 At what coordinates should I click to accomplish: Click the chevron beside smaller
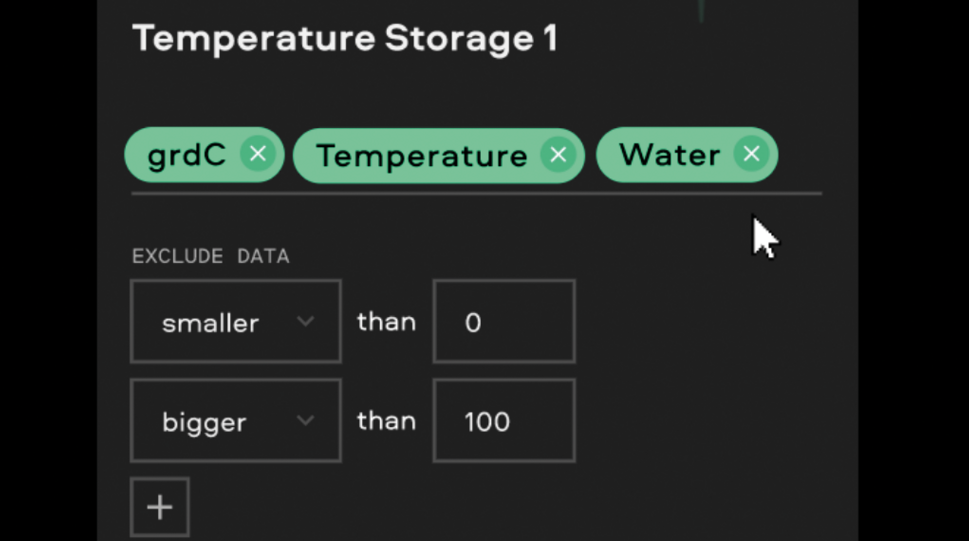point(305,322)
